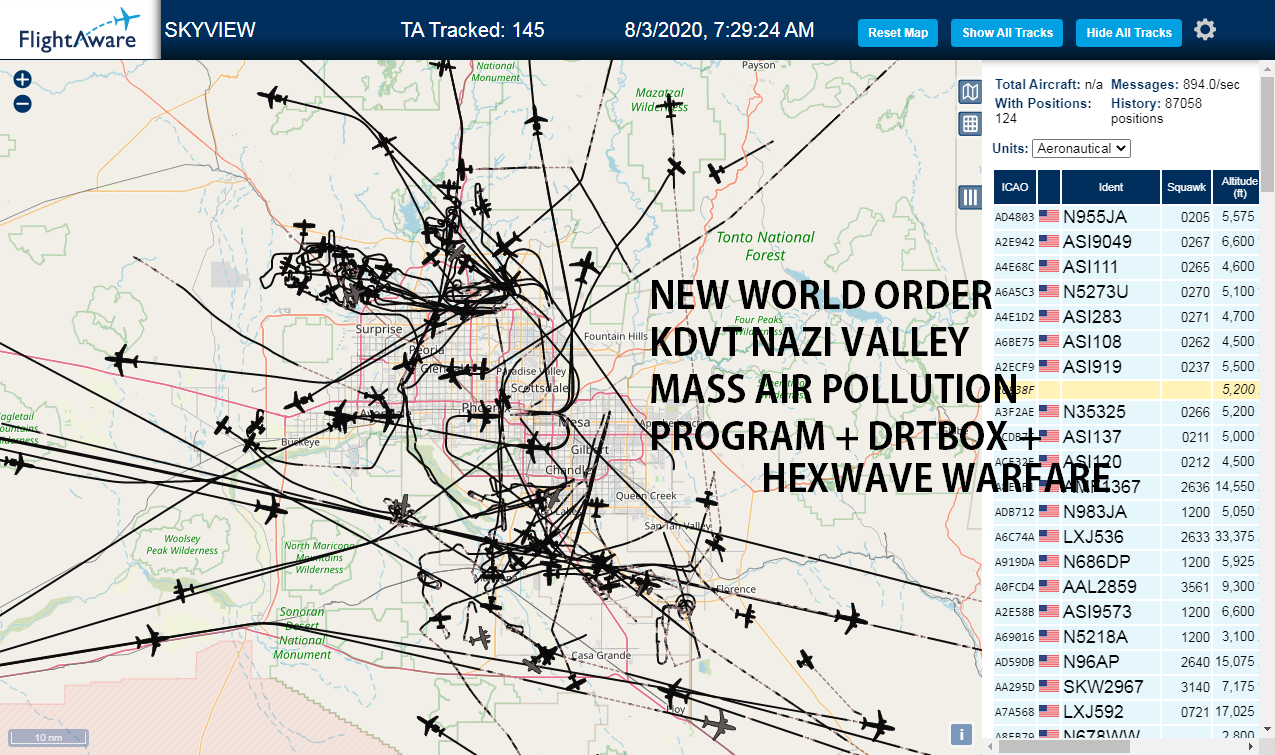The width and height of the screenshot is (1275, 755).
Task: Select the ASI919 aircraft row
Action: (1127, 366)
